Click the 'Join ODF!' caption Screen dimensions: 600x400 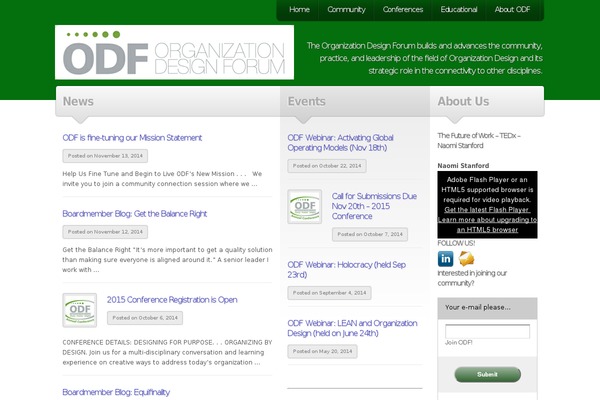(x=458, y=342)
